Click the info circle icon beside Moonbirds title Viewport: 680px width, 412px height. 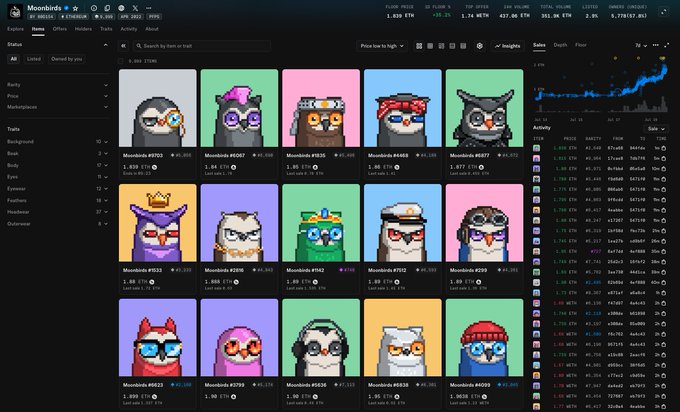pyautogui.click(x=94, y=8)
